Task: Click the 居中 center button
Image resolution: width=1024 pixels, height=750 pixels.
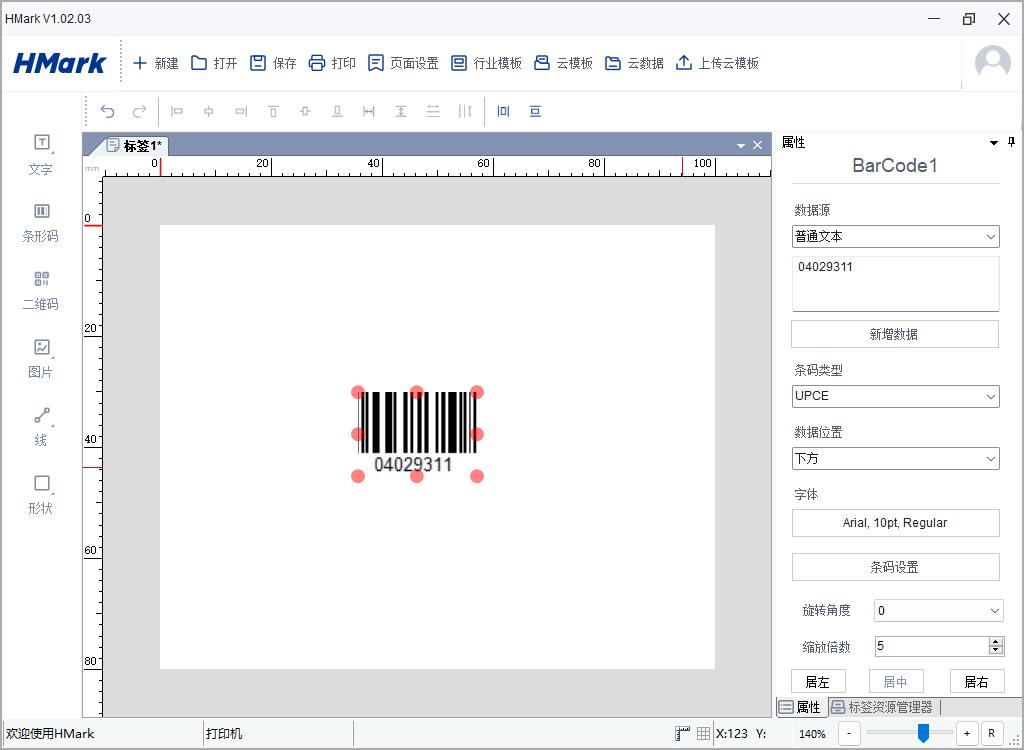Action: (896, 681)
